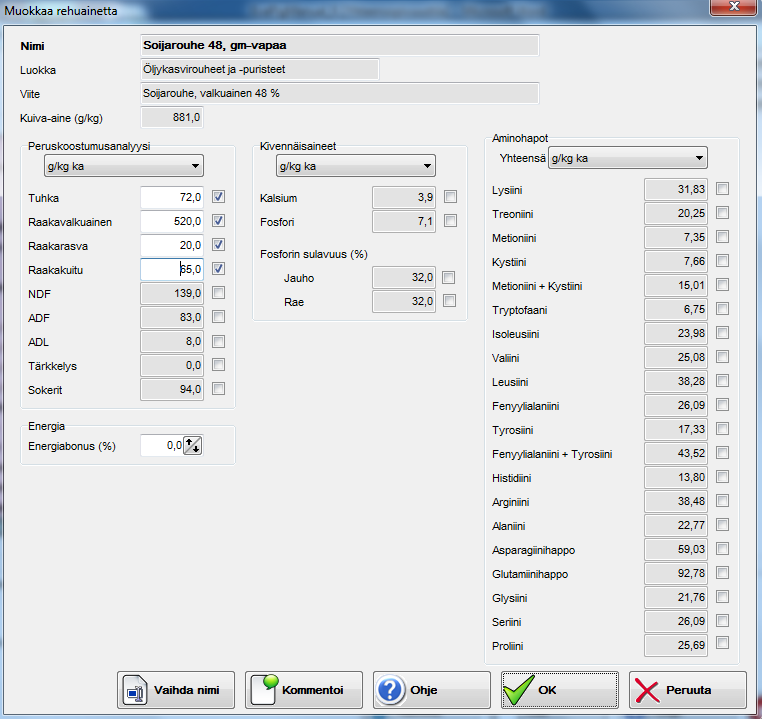Screen dimensions: 762x719
Task: Open help with the Ohje label
Action: click(x=424, y=690)
